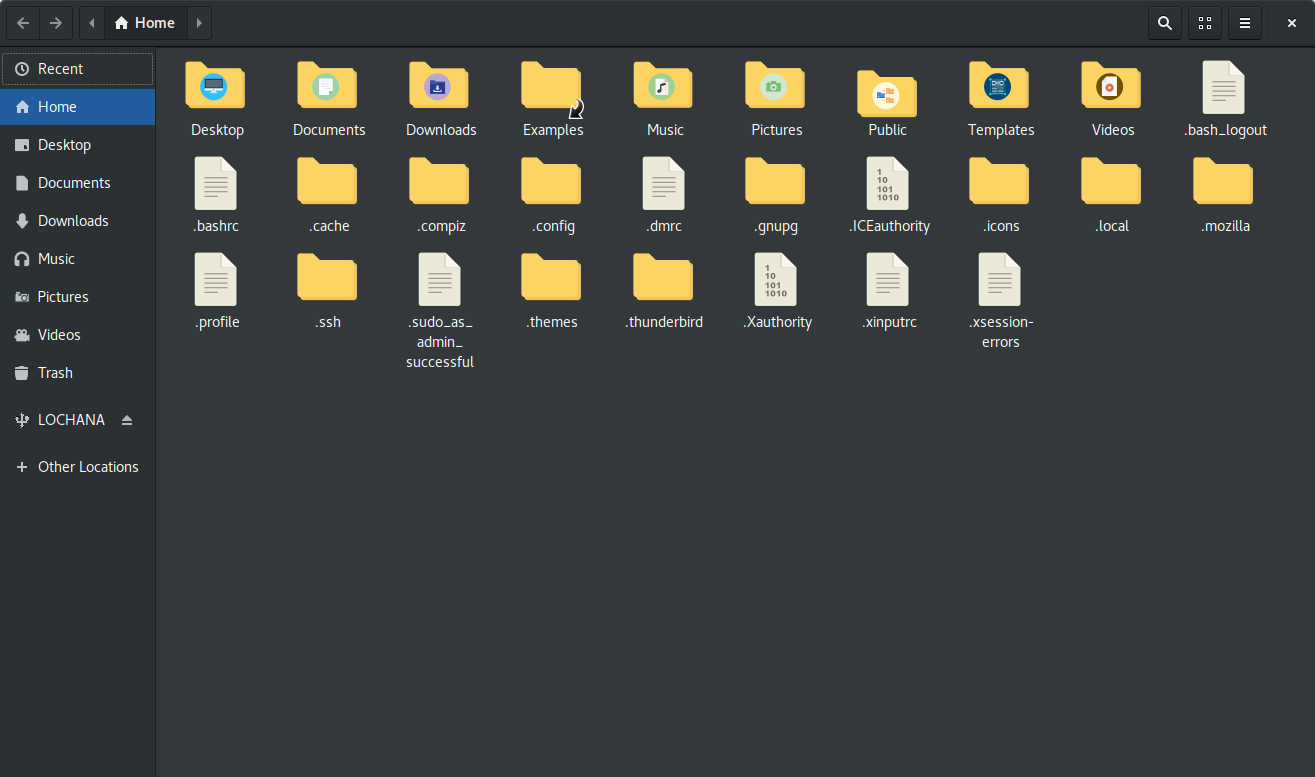This screenshot has width=1315, height=777.
Task: Close the file manager window
Action: click(1291, 23)
